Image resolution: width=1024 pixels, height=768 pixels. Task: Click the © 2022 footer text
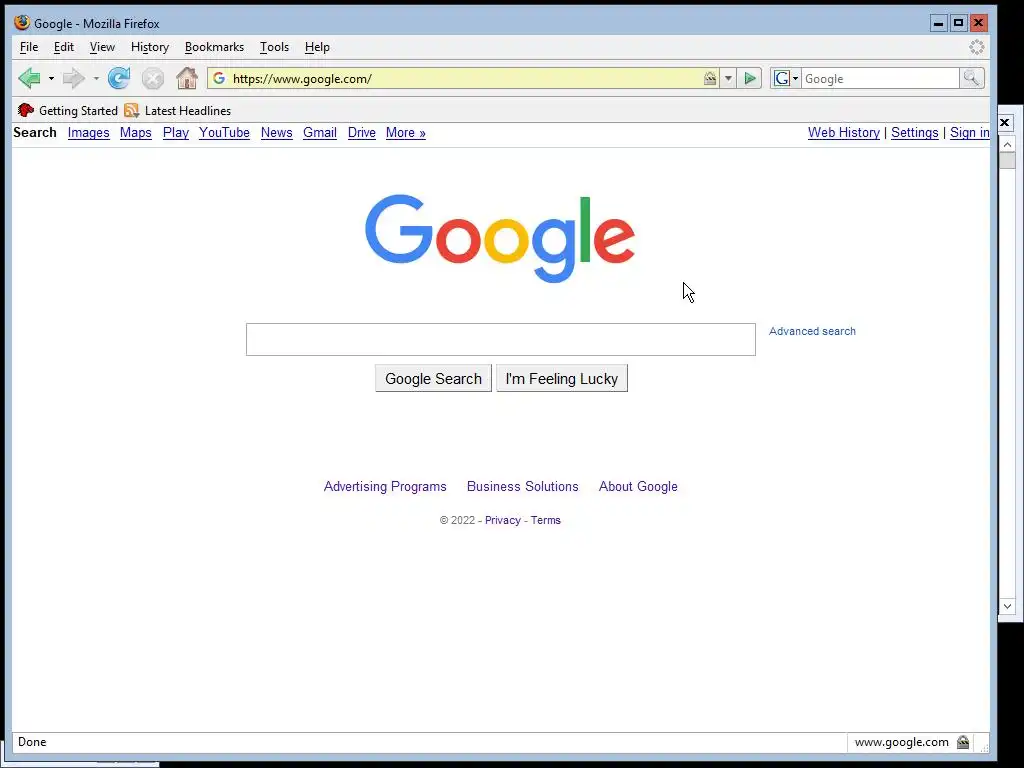457,520
